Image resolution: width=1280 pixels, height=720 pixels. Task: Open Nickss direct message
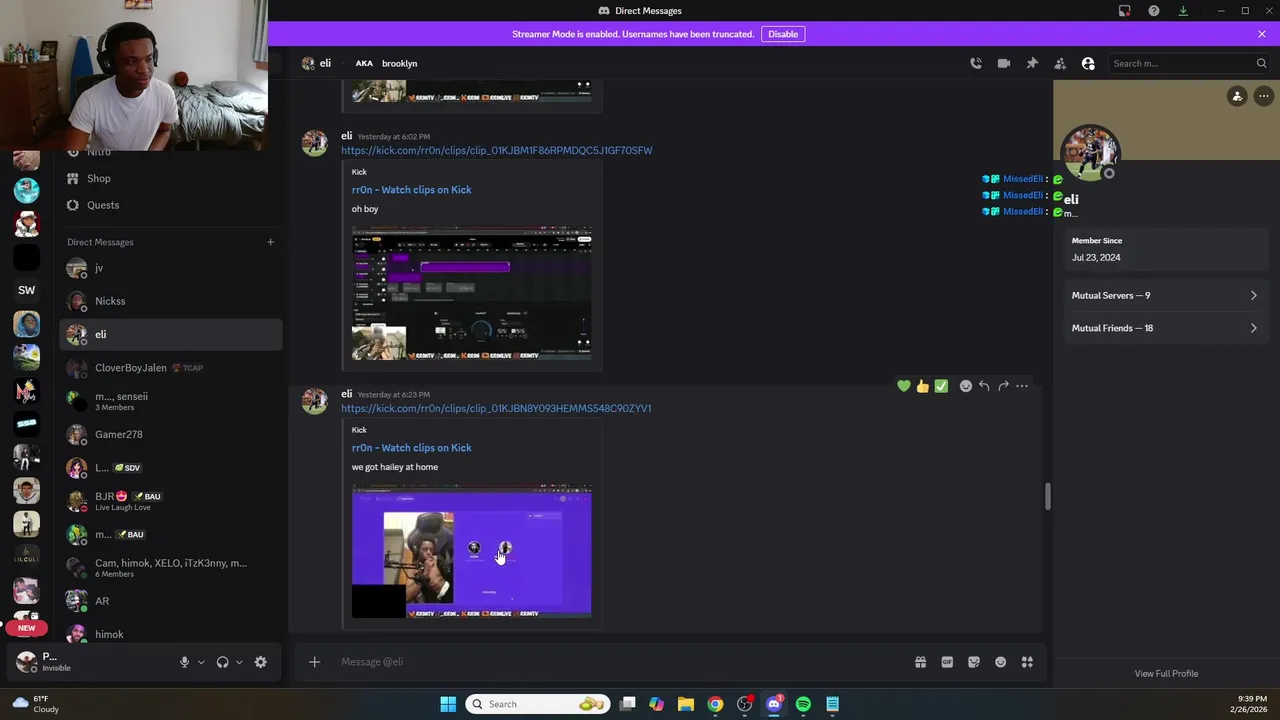coord(171,301)
